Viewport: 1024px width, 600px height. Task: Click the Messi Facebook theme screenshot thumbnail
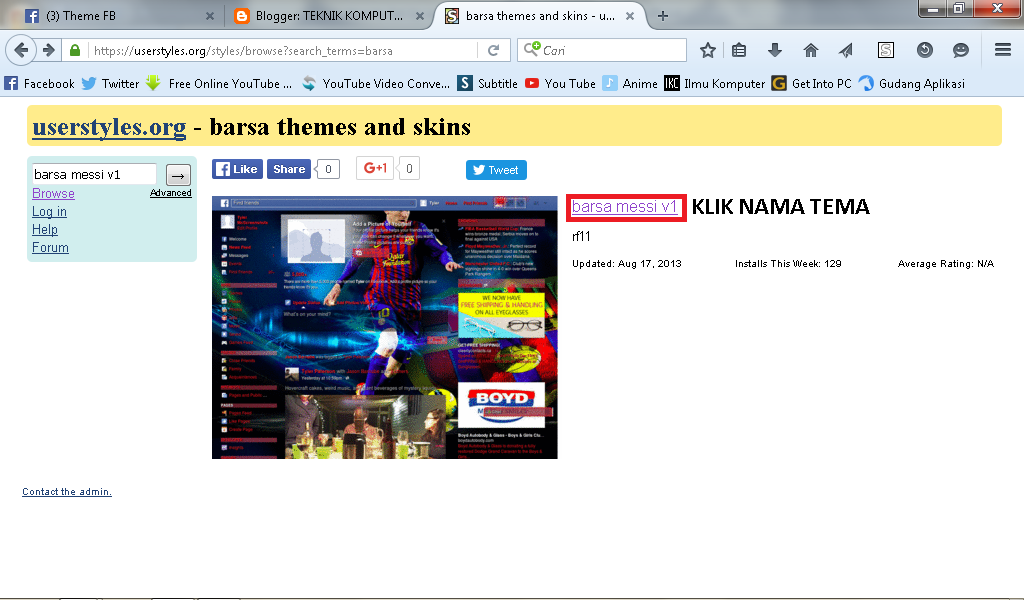pyautogui.click(x=385, y=327)
